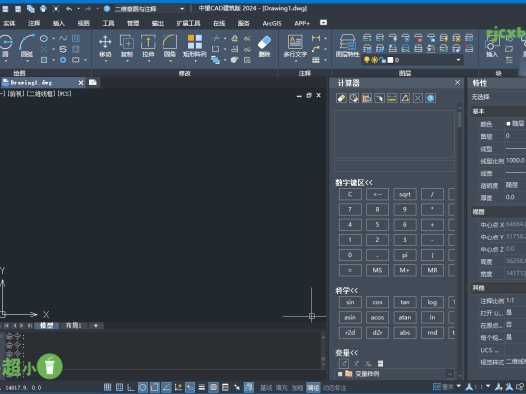Click the Drawing1.dwg document tab
Viewport: 526px width, 394px height.
coord(43,82)
